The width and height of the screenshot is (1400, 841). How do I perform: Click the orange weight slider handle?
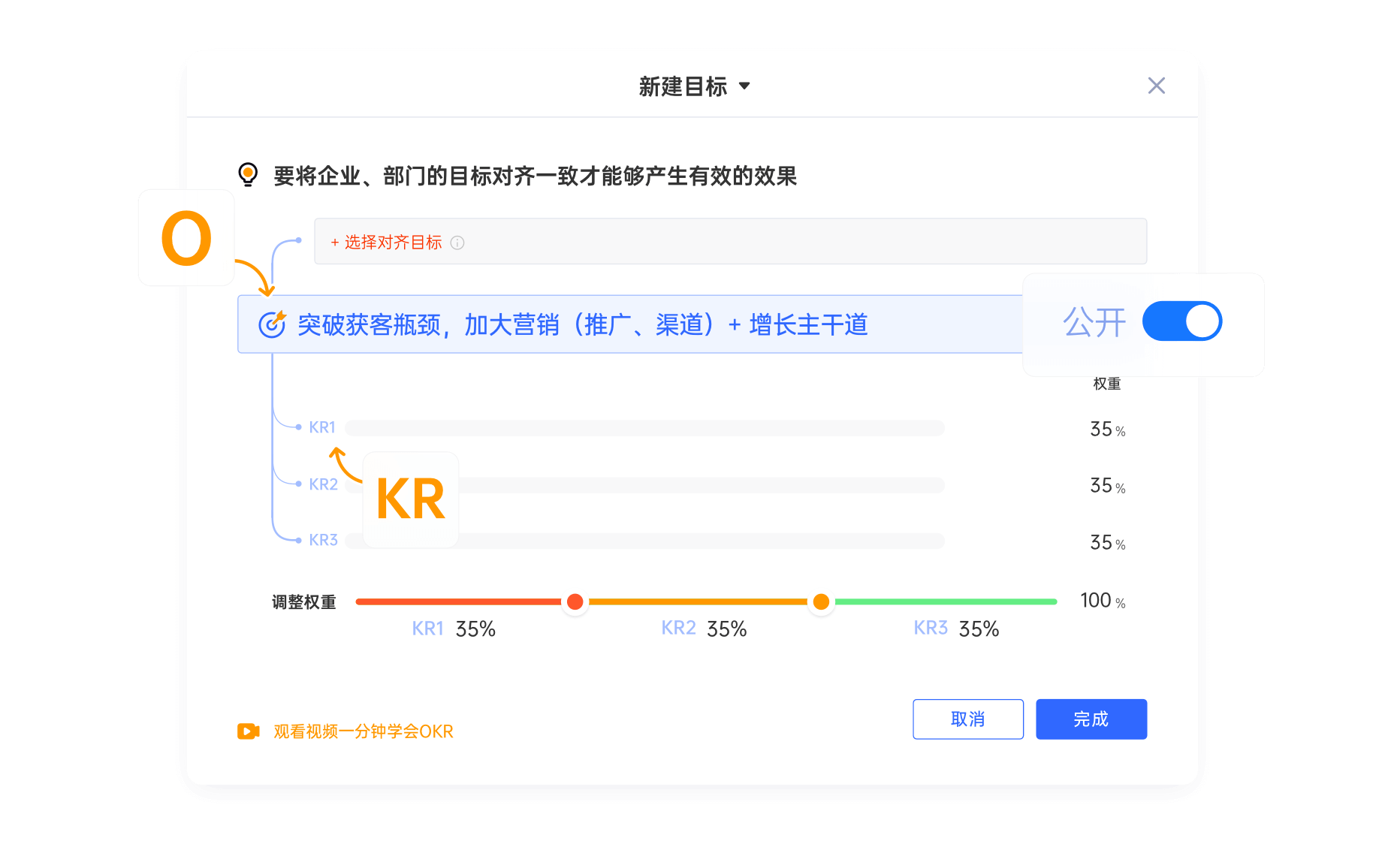(x=821, y=601)
